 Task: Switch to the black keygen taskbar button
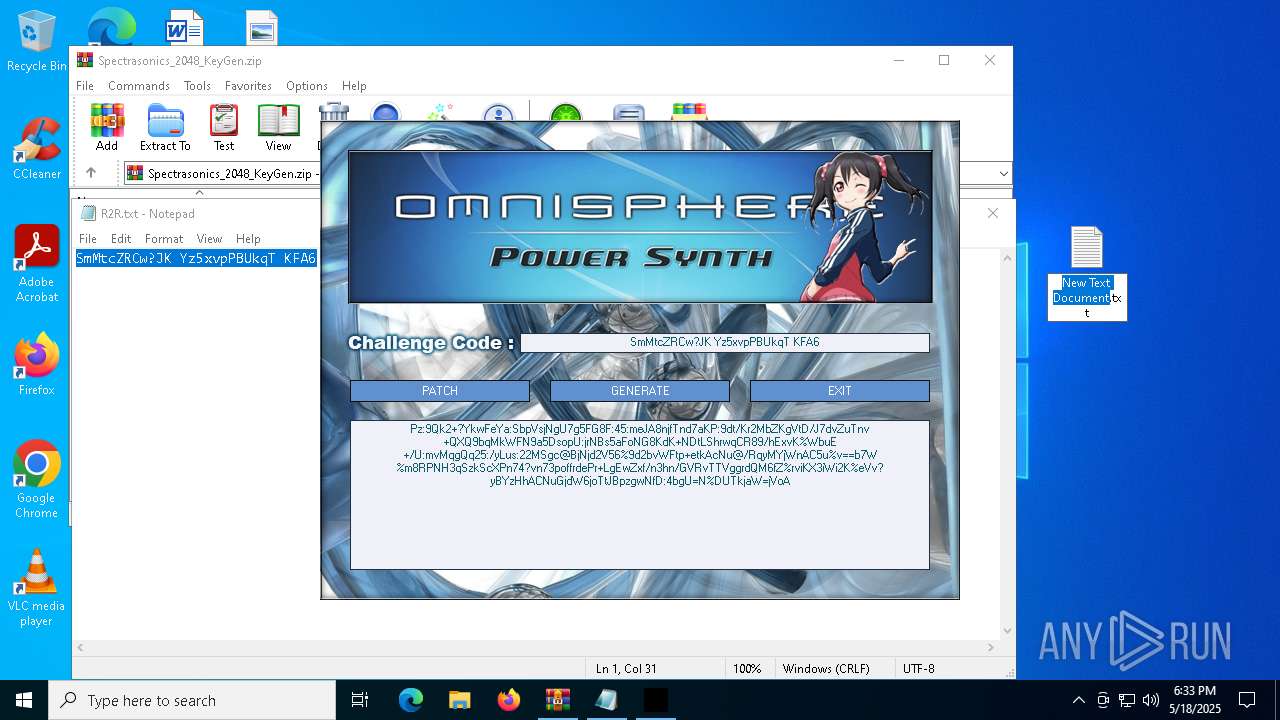(655, 700)
